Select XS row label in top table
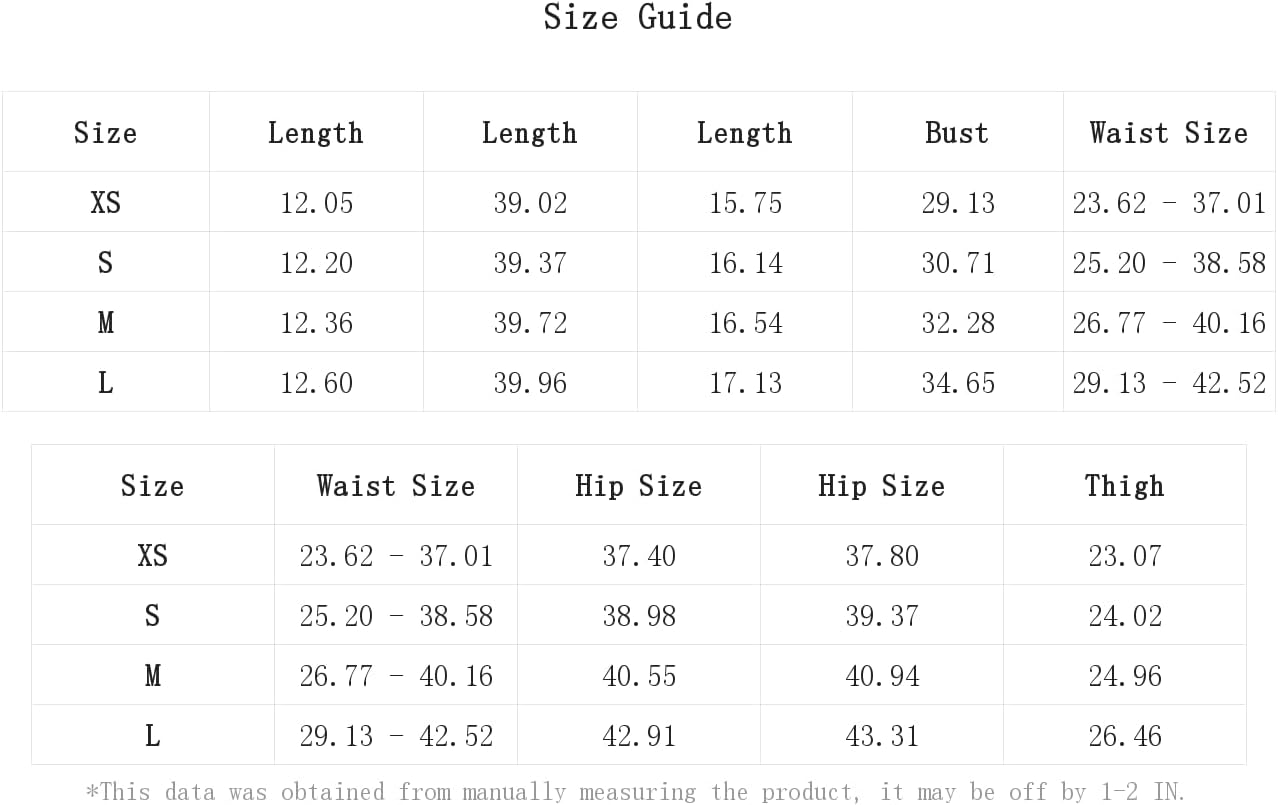Screen dimensions: 1278x805 (106, 202)
